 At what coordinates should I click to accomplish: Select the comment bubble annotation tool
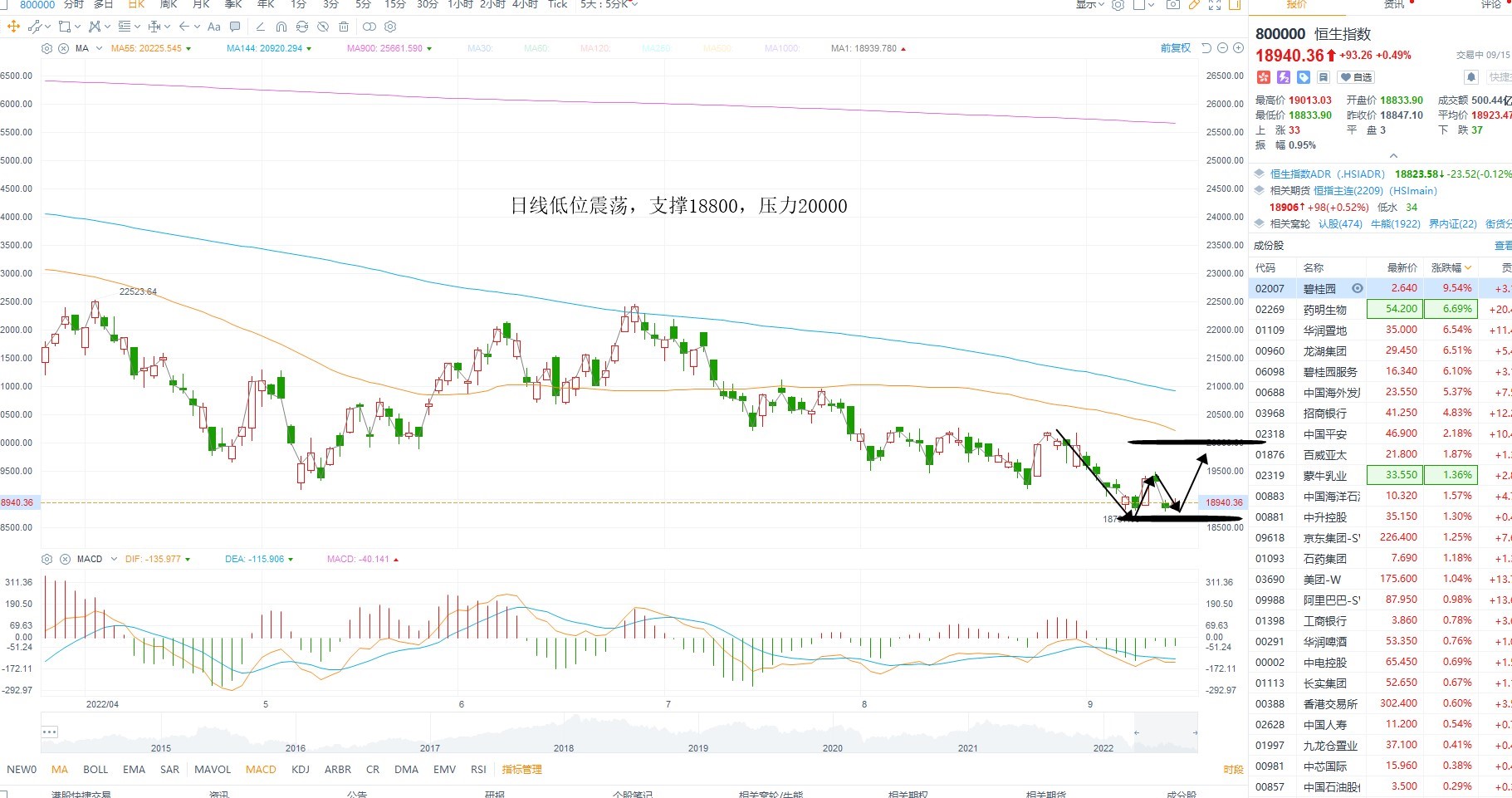coord(235,27)
